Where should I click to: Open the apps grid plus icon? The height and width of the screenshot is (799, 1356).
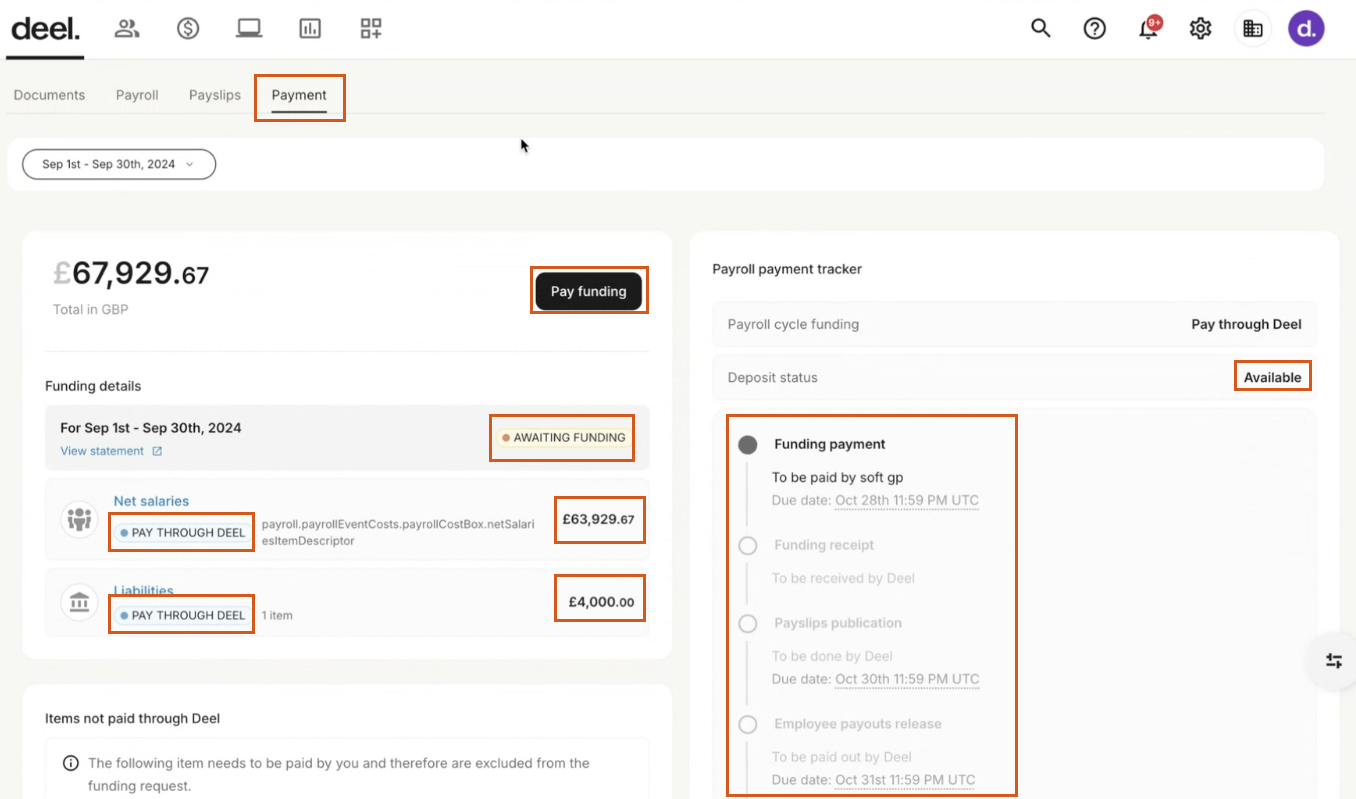tap(371, 28)
